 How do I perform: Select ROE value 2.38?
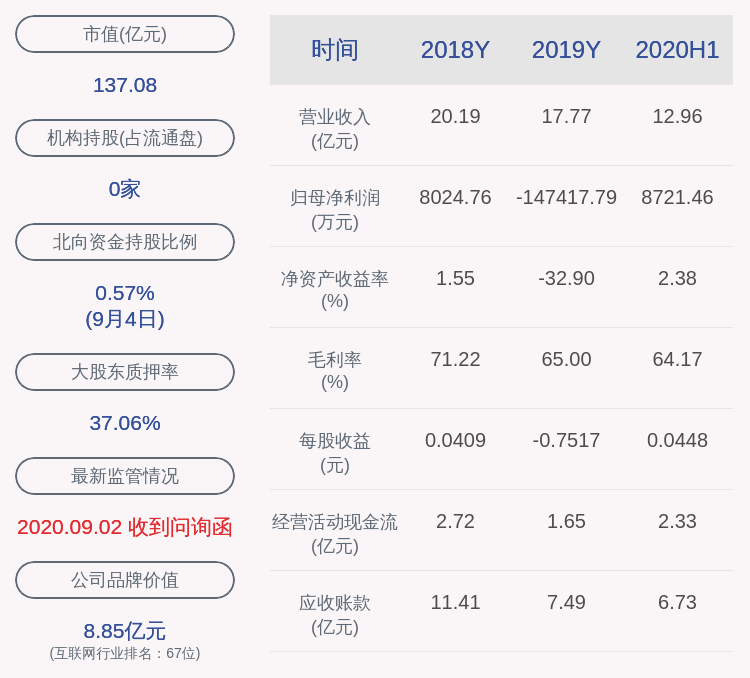pyautogui.click(x=677, y=278)
